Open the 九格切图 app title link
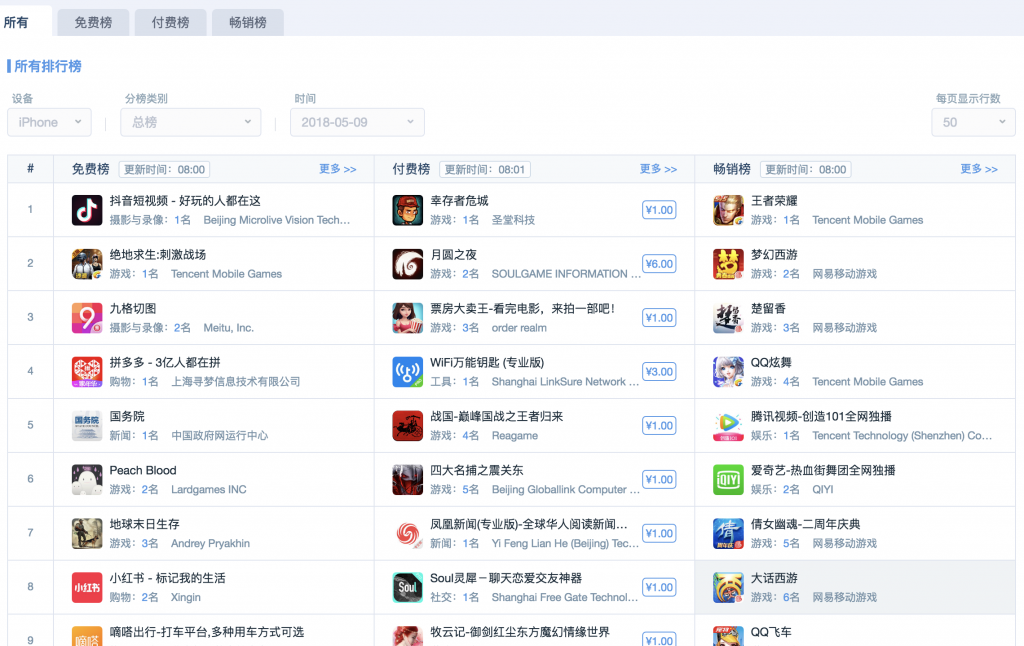This screenshot has width=1024, height=646. coord(133,309)
